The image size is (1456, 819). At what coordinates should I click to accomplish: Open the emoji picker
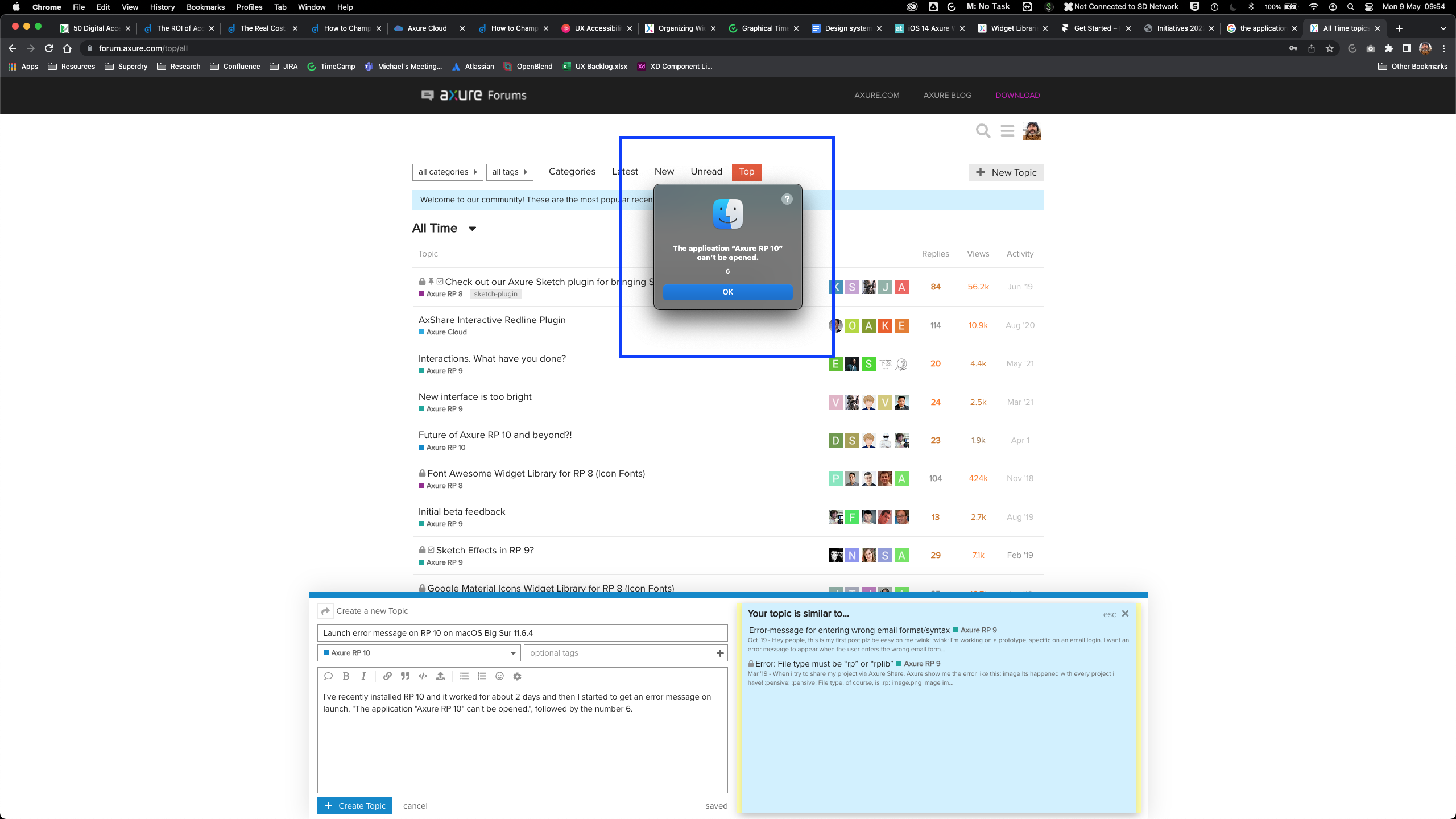tap(499, 676)
